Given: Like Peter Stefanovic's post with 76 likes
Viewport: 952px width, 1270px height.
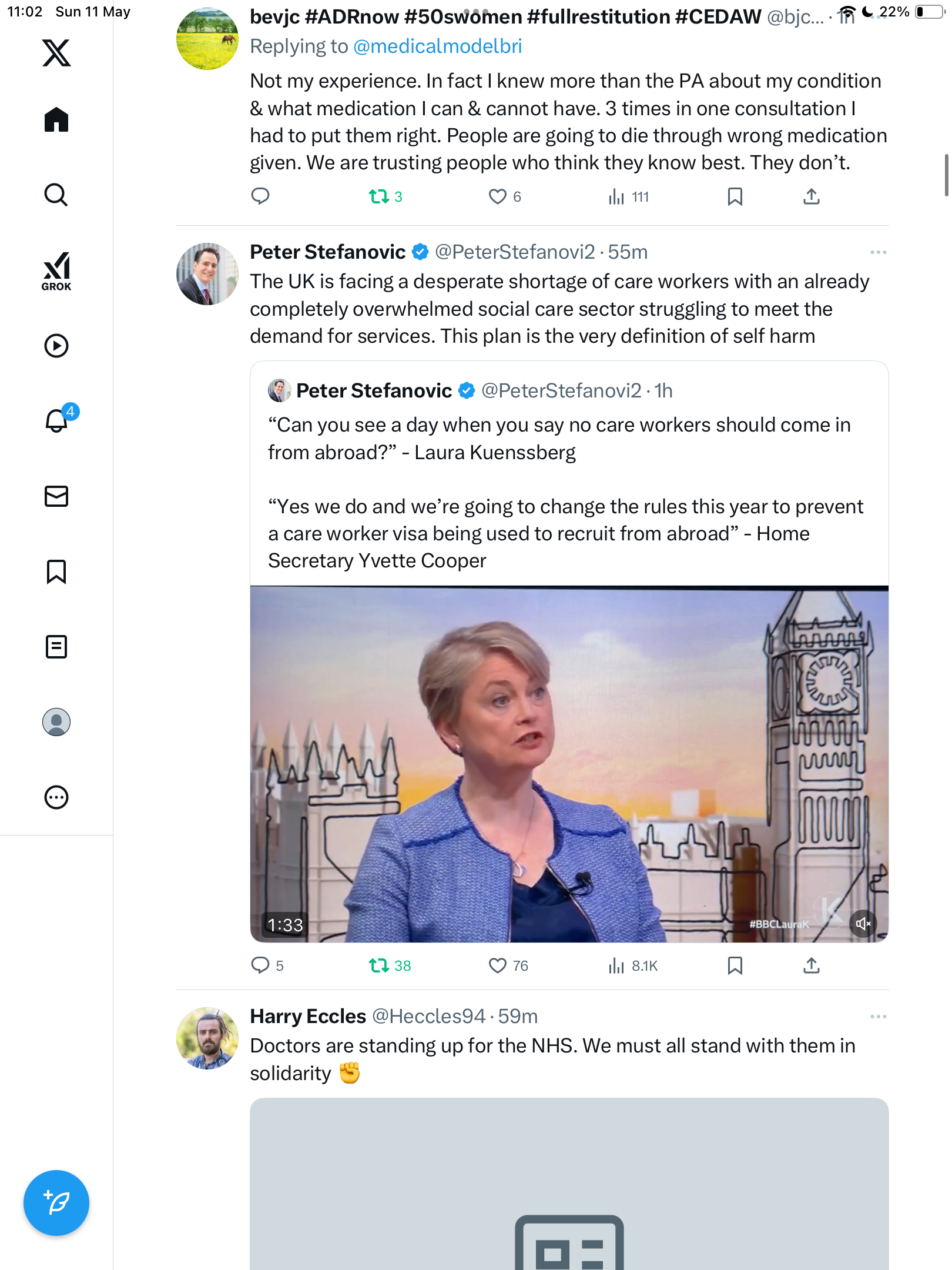Looking at the screenshot, I should point(508,965).
